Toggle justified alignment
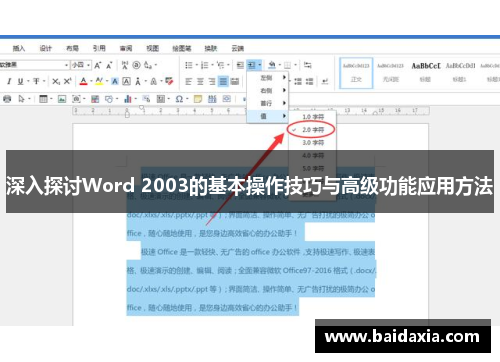Viewport: 500px width, 362px height. [223, 81]
